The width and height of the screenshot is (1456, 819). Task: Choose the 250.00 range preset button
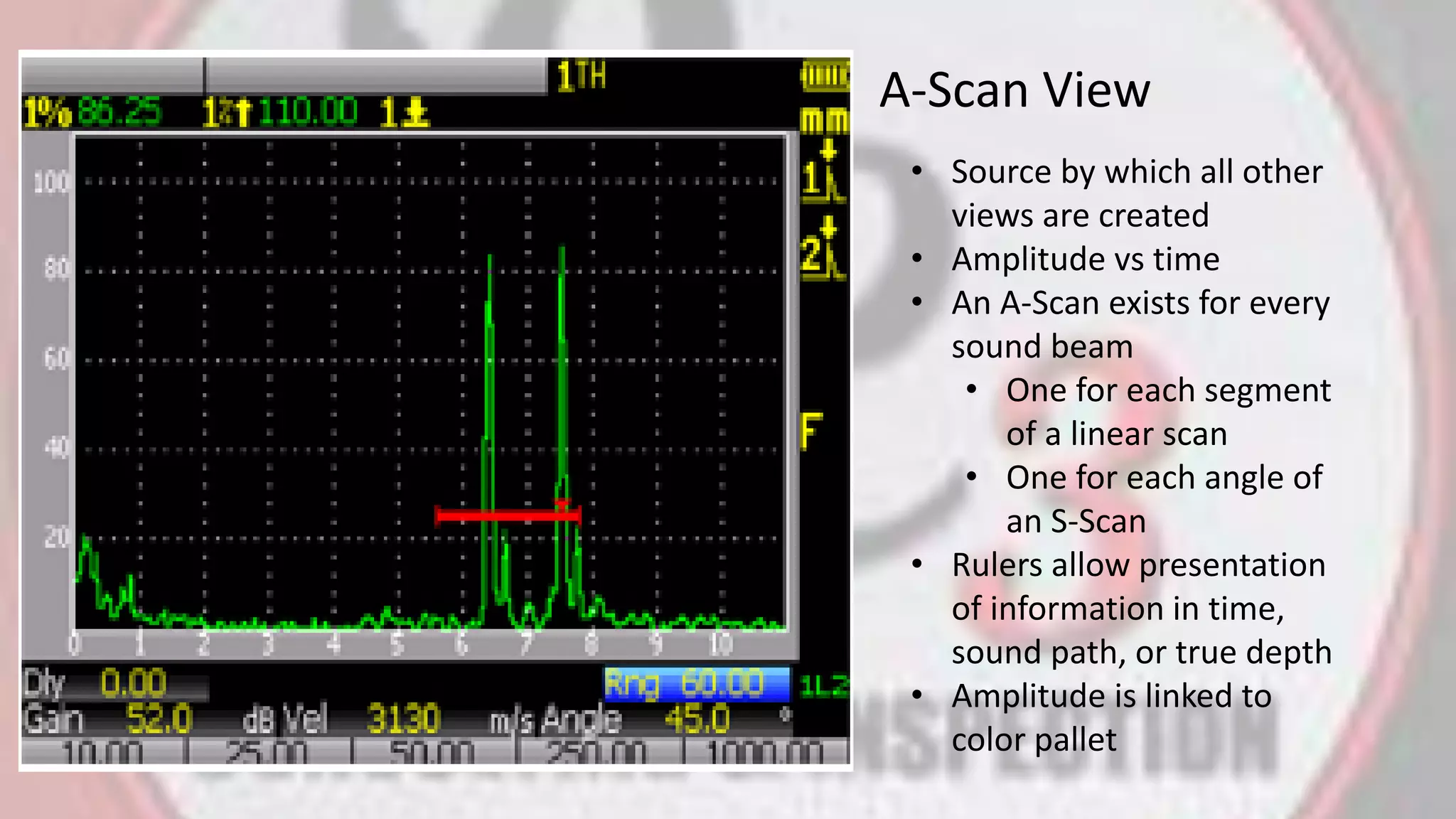600,751
